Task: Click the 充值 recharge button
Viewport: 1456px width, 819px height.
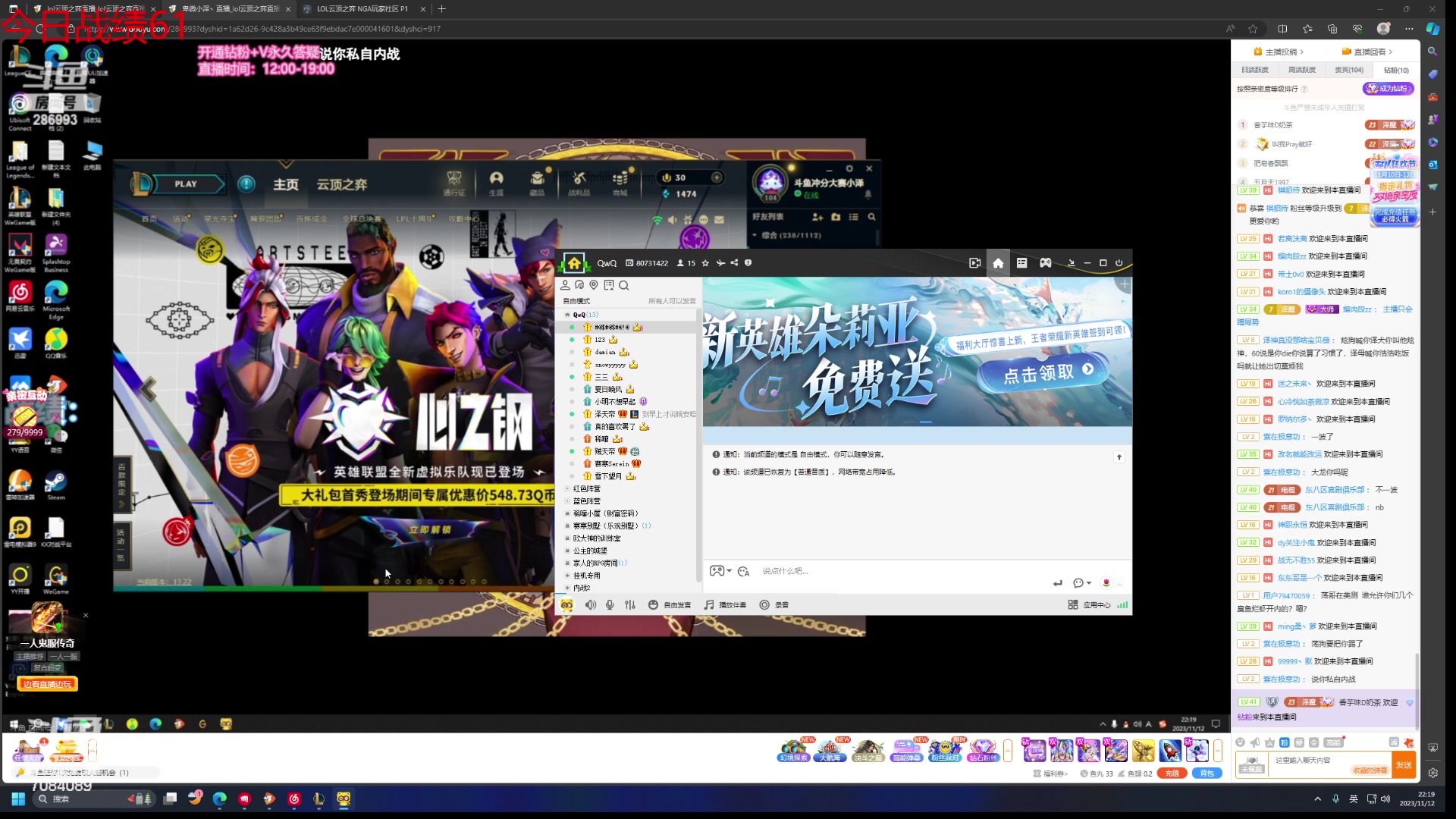Action: (x=1172, y=773)
